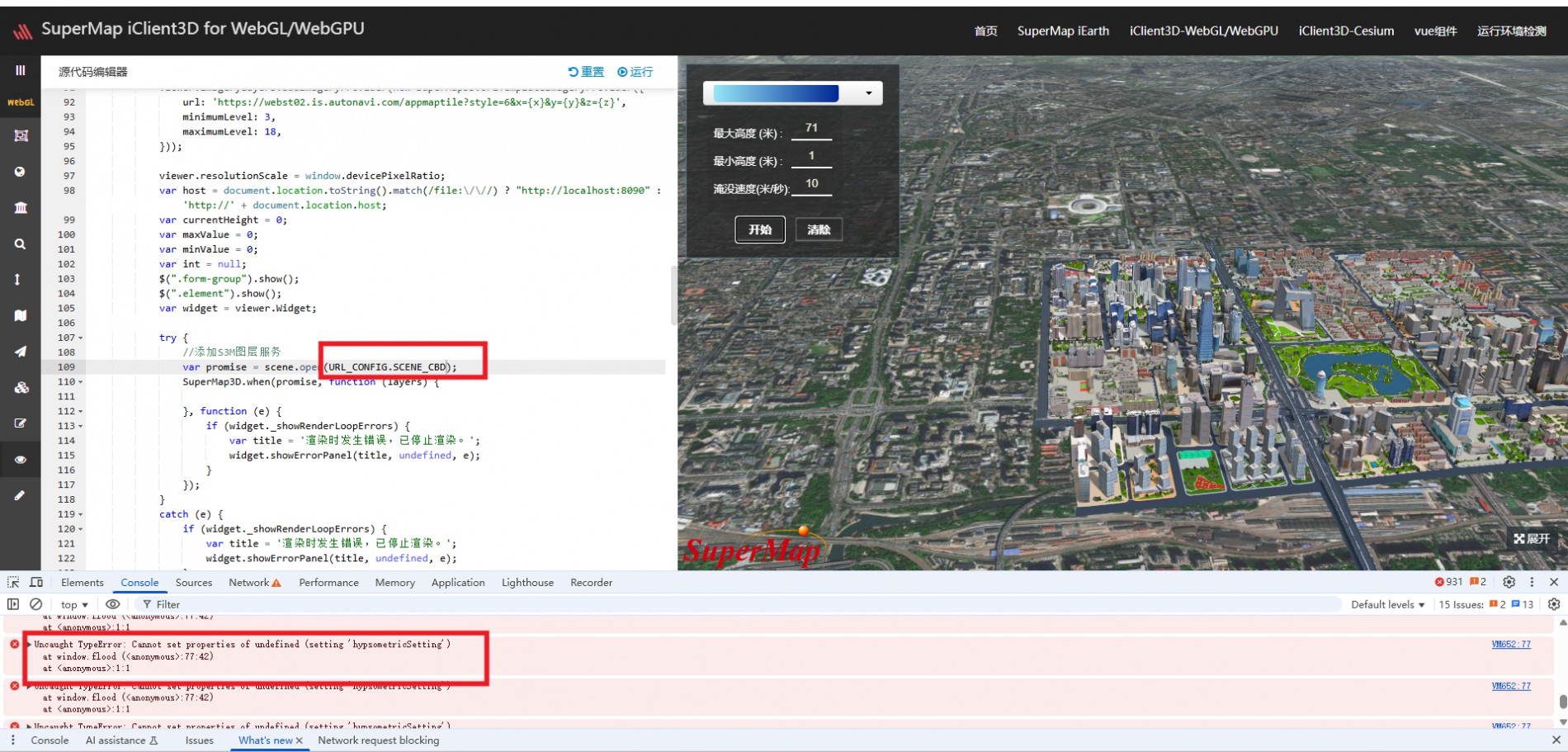Open the Default levels dropdown
This screenshot has height=752, width=1568.
(1388, 604)
